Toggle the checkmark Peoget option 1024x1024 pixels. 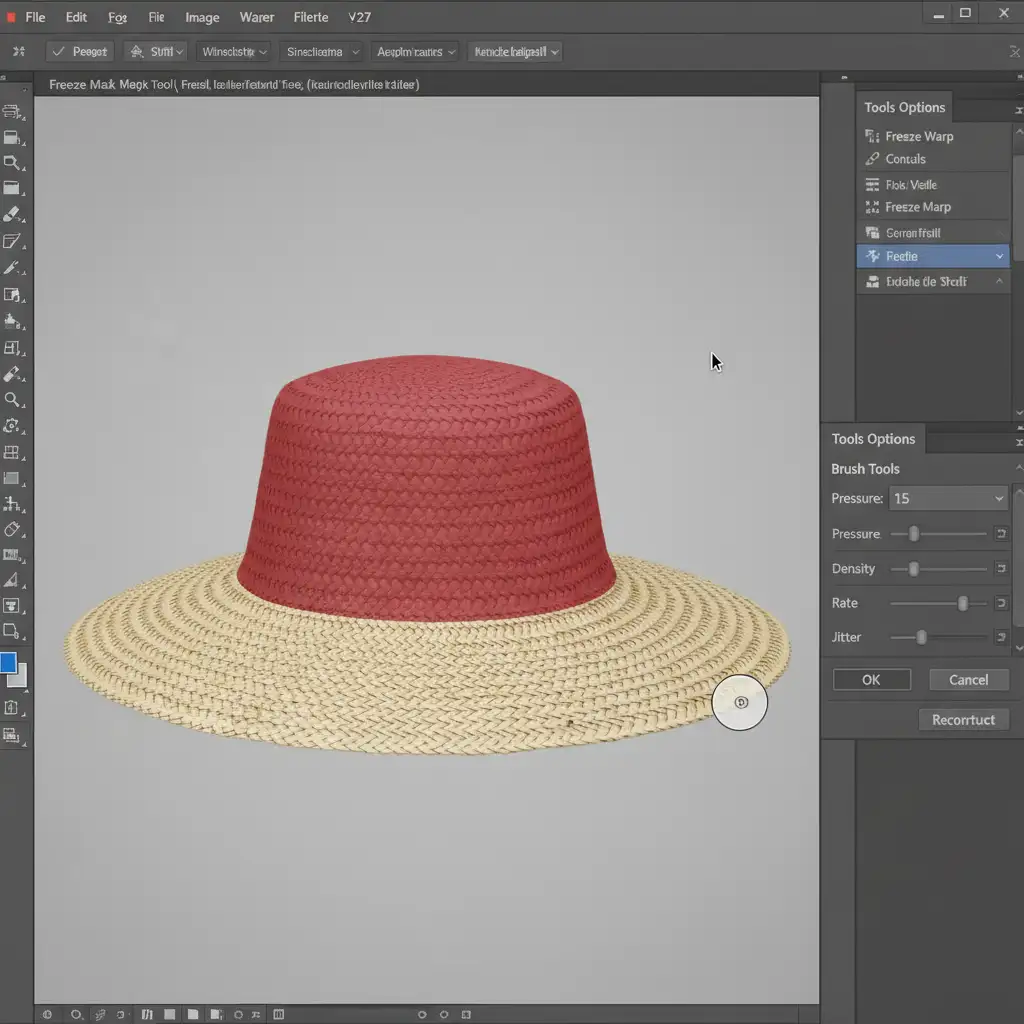pos(79,51)
